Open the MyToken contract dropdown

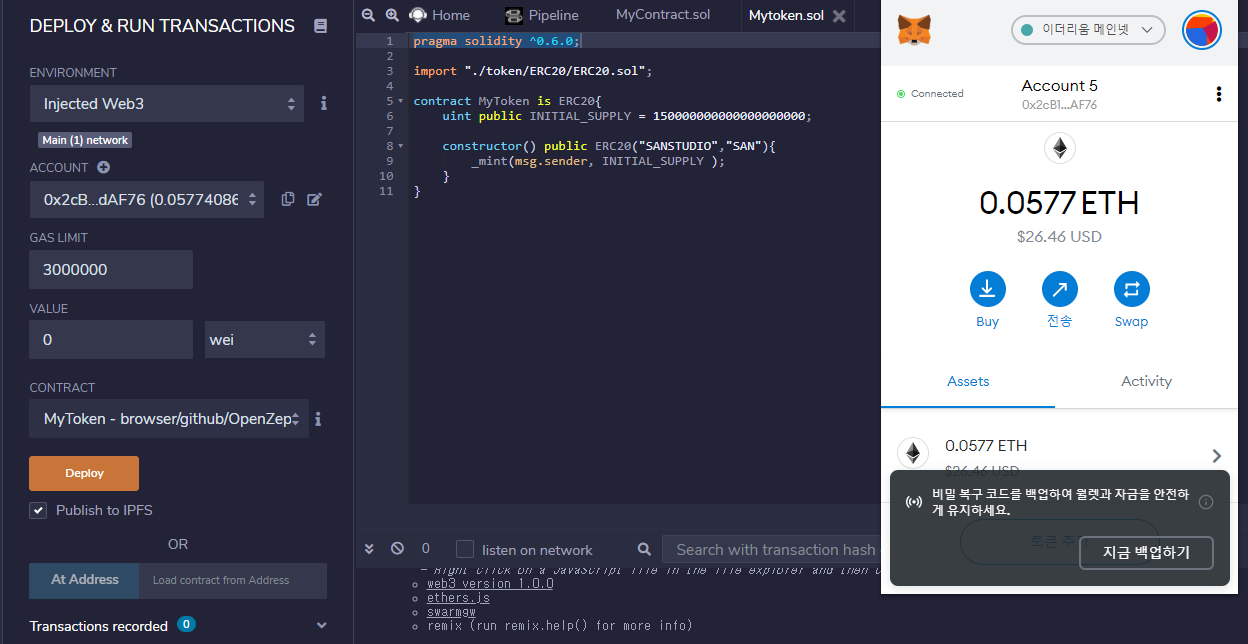coord(169,419)
